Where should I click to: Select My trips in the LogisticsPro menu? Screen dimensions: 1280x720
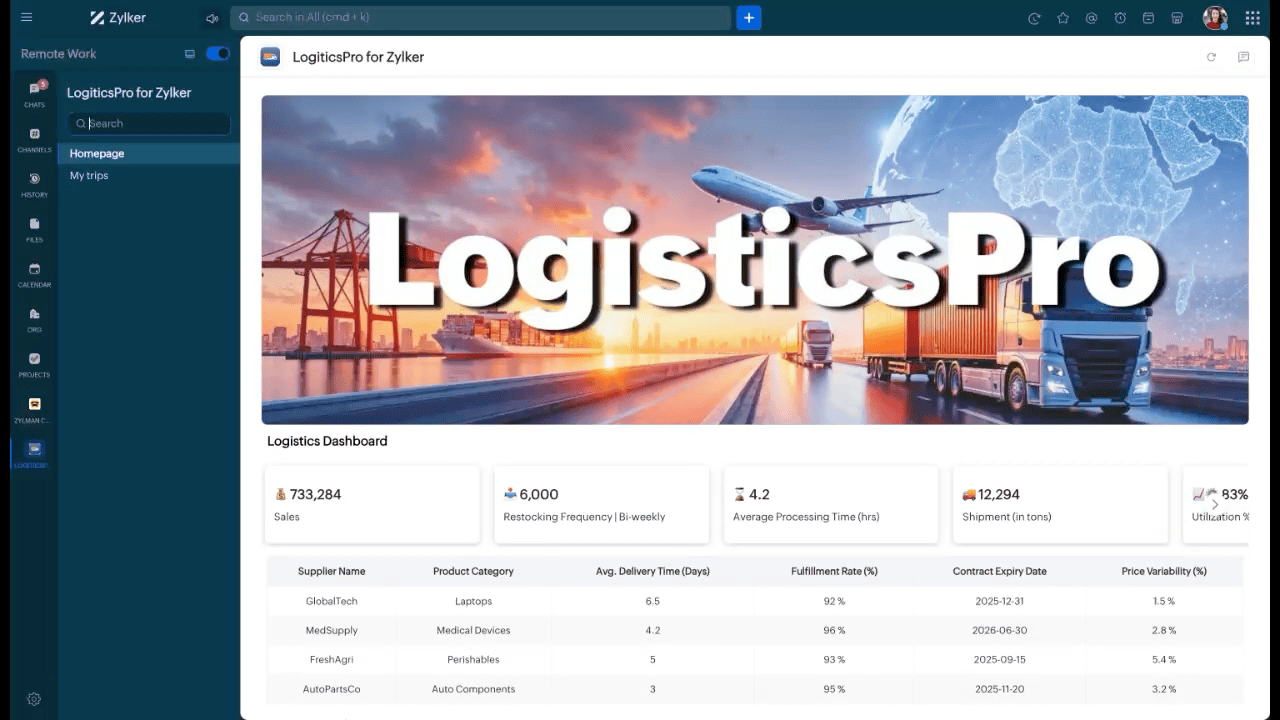[149, 175]
